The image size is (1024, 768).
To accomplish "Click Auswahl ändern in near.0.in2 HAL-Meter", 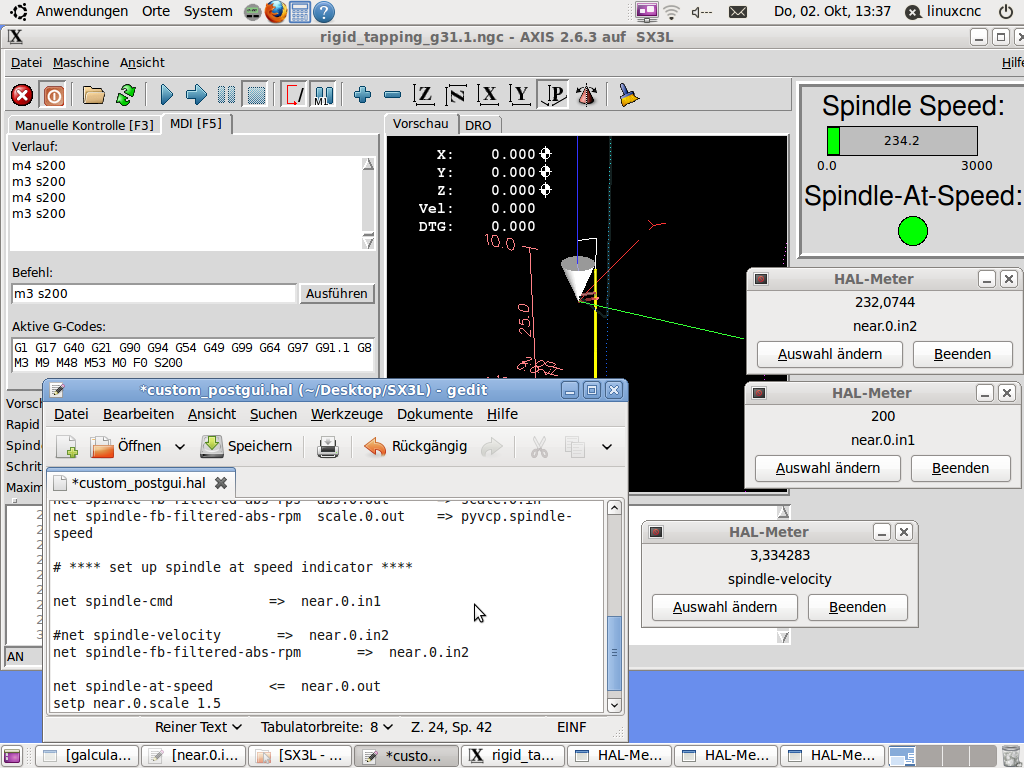I will pyautogui.click(x=829, y=354).
